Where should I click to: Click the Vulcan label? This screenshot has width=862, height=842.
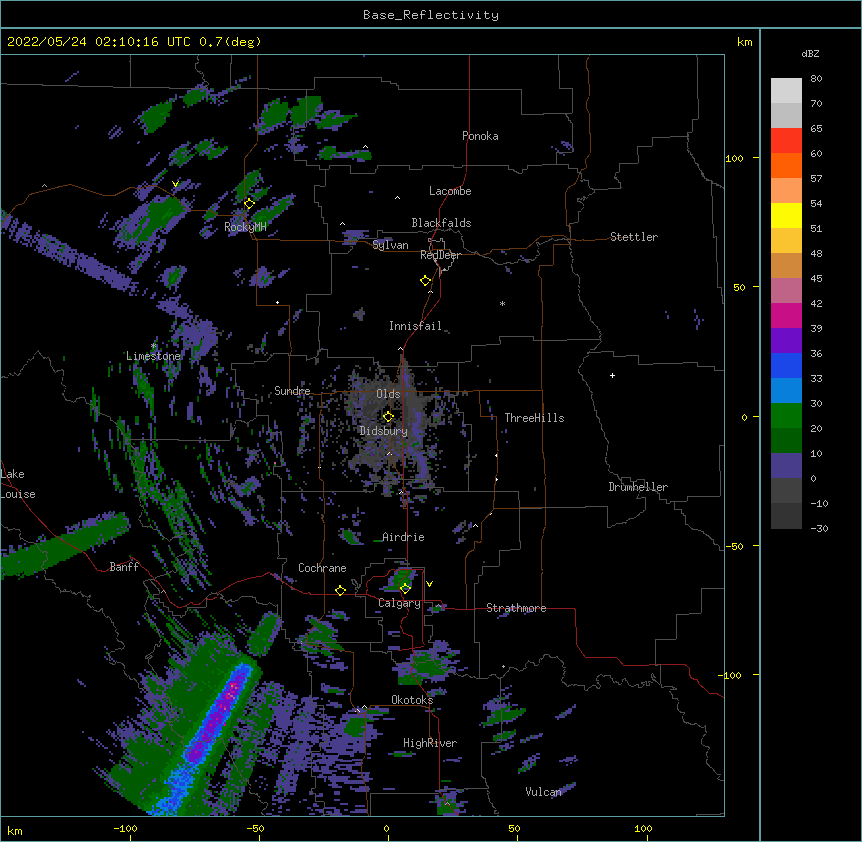pyautogui.click(x=543, y=792)
